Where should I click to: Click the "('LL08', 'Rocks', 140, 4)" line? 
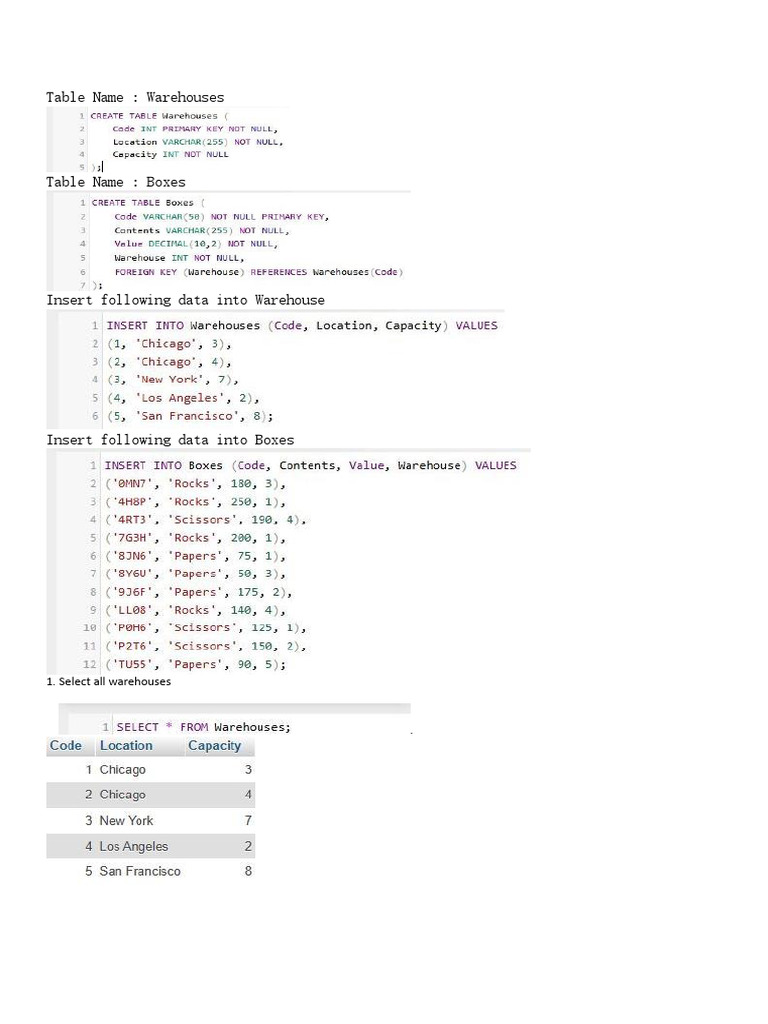pyautogui.click(x=195, y=610)
